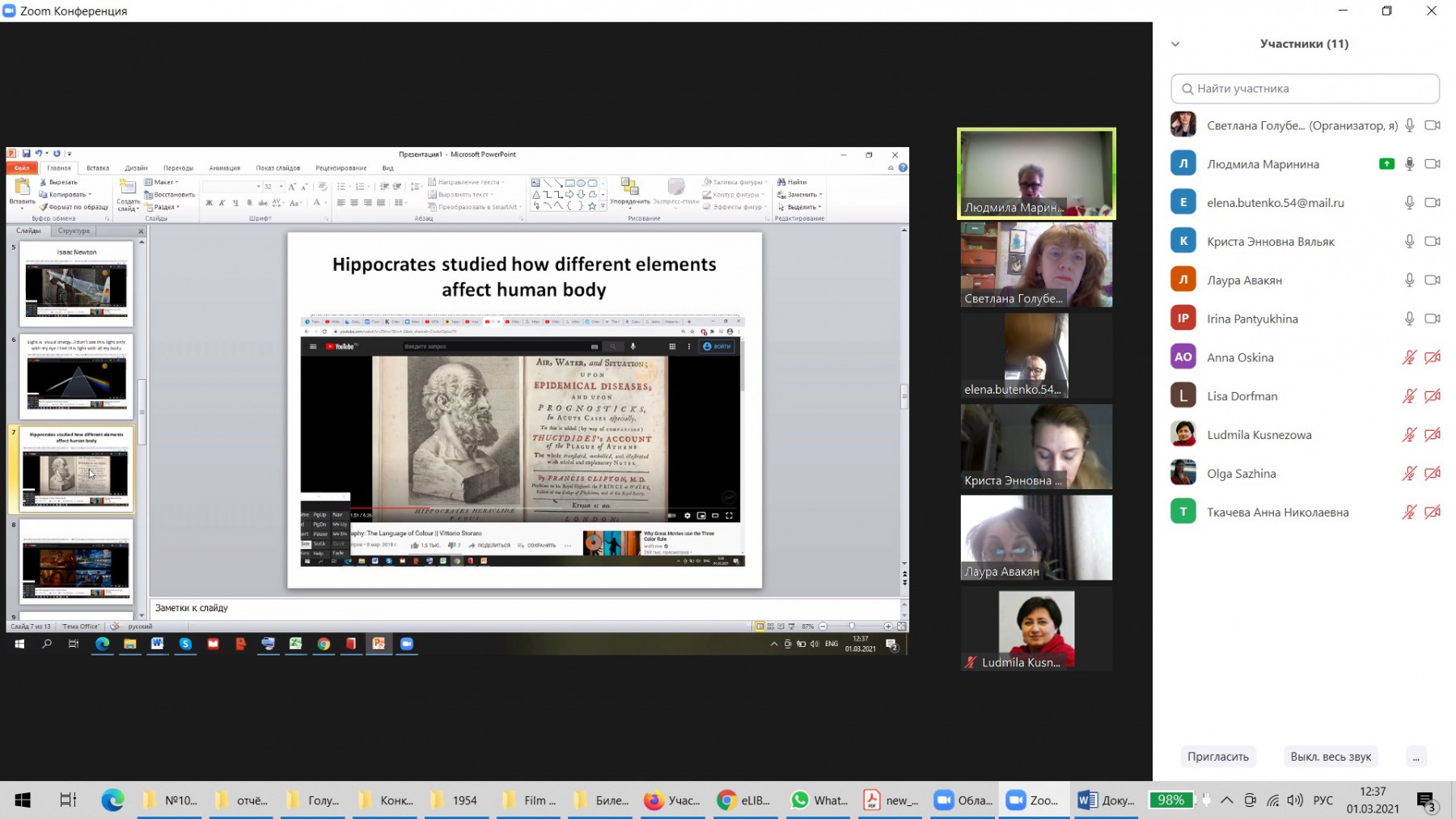Open the WhatsApp taskbar item
The height and width of the screenshot is (819, 1456).
pos(820,800)
